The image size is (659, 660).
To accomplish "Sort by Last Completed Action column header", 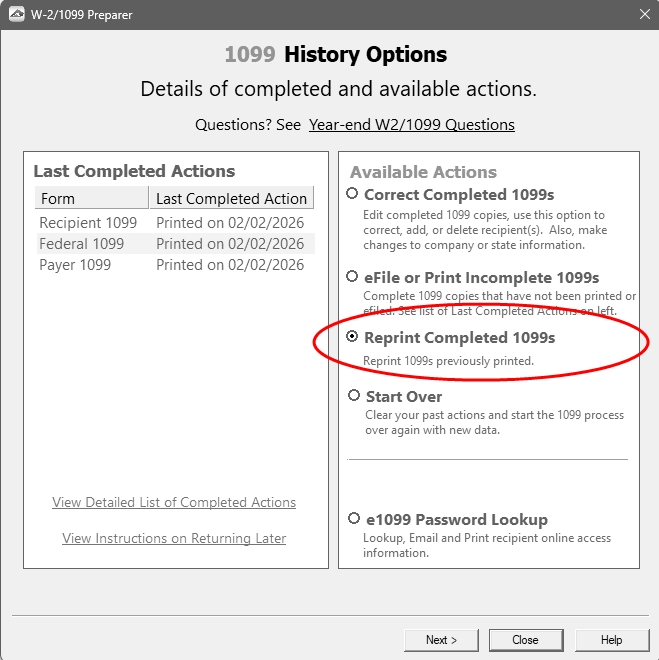I will (231, 198).
